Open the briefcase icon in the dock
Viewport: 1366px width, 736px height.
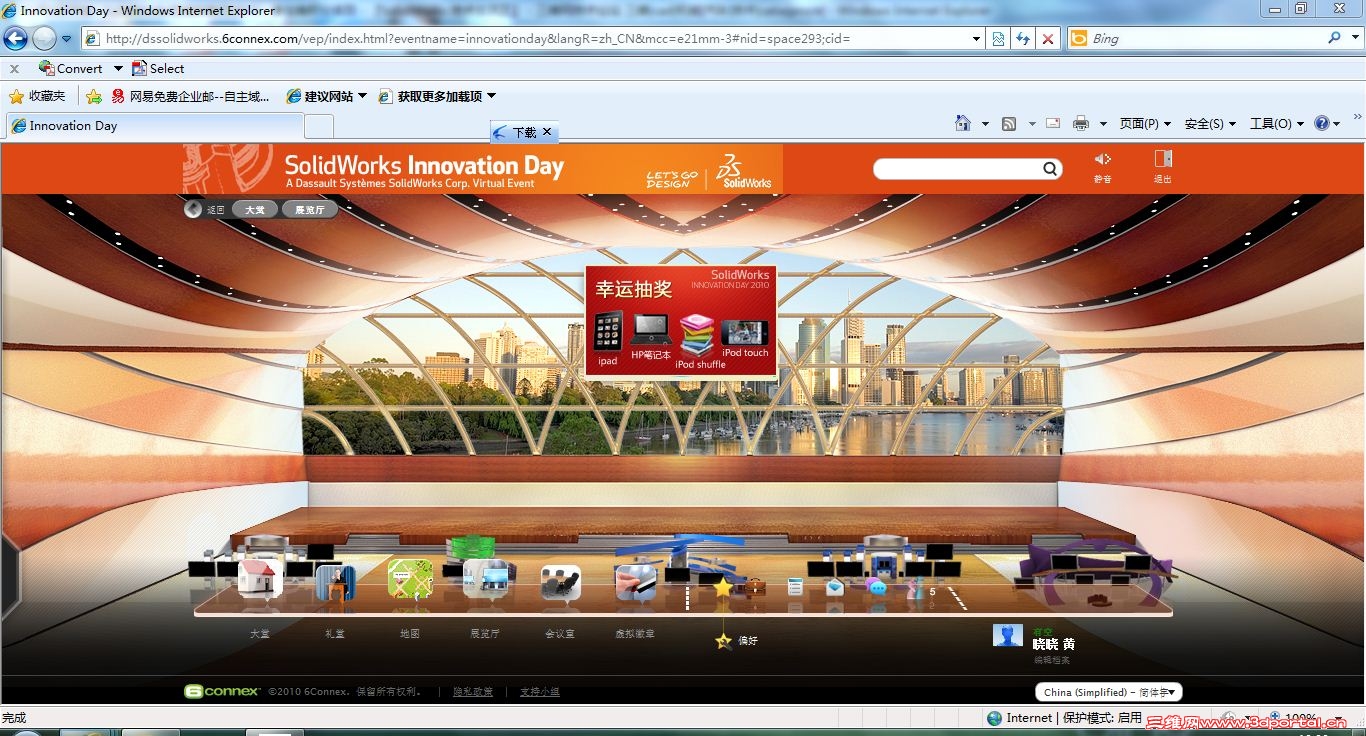point(755,587)
